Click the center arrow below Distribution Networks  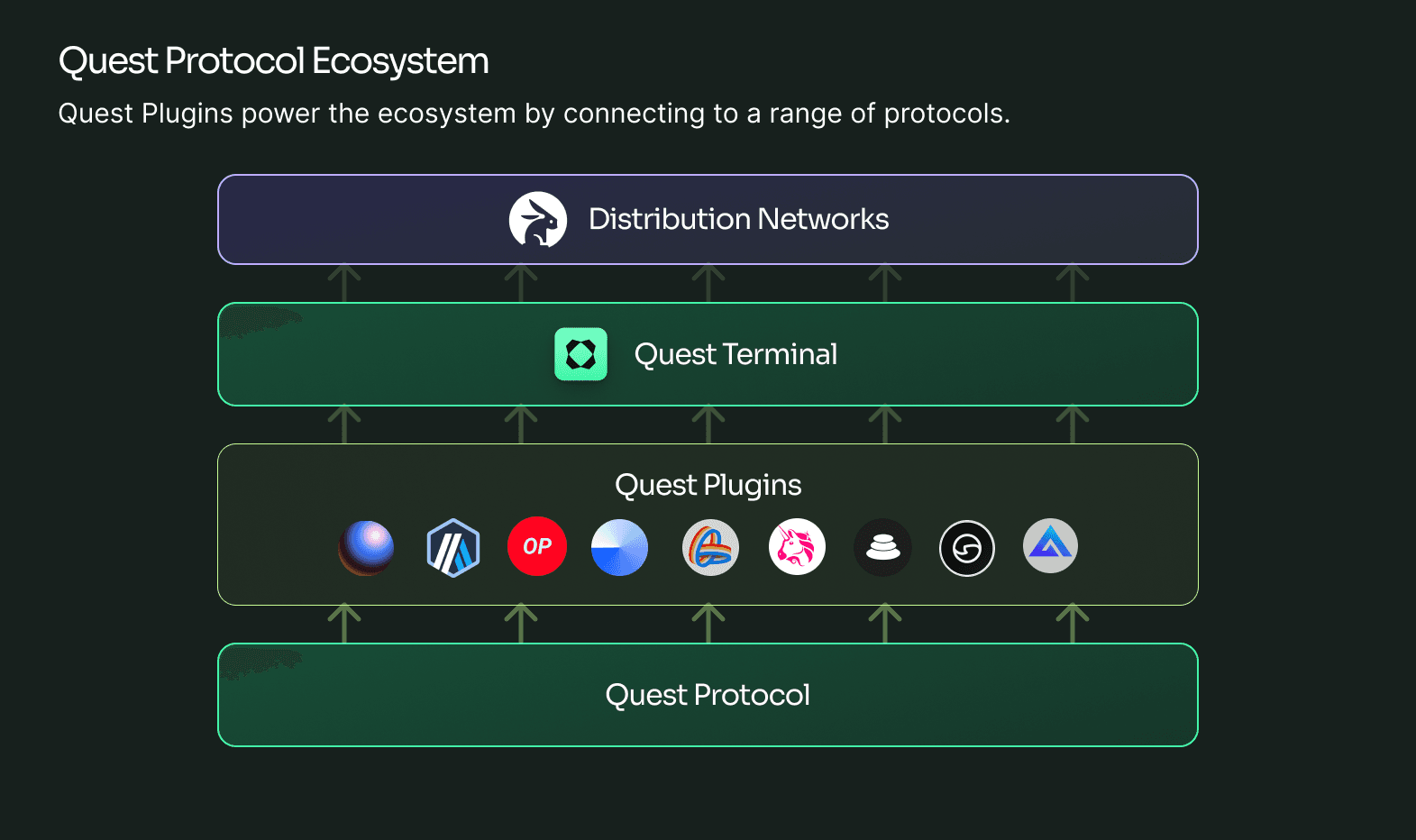[708, 283]
